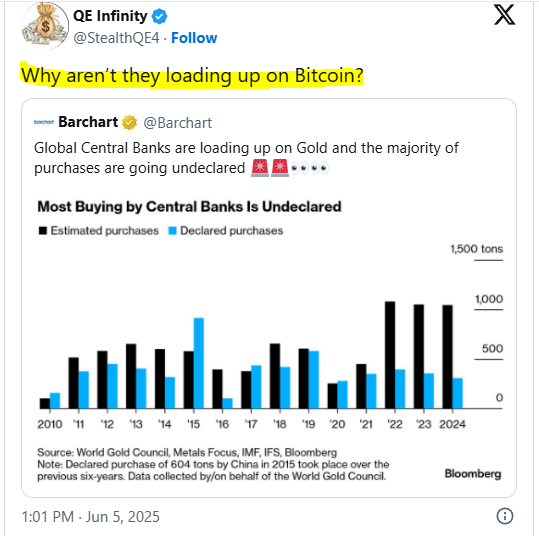
Task: Click the first red siren emoji
Action: coord(260,168)
